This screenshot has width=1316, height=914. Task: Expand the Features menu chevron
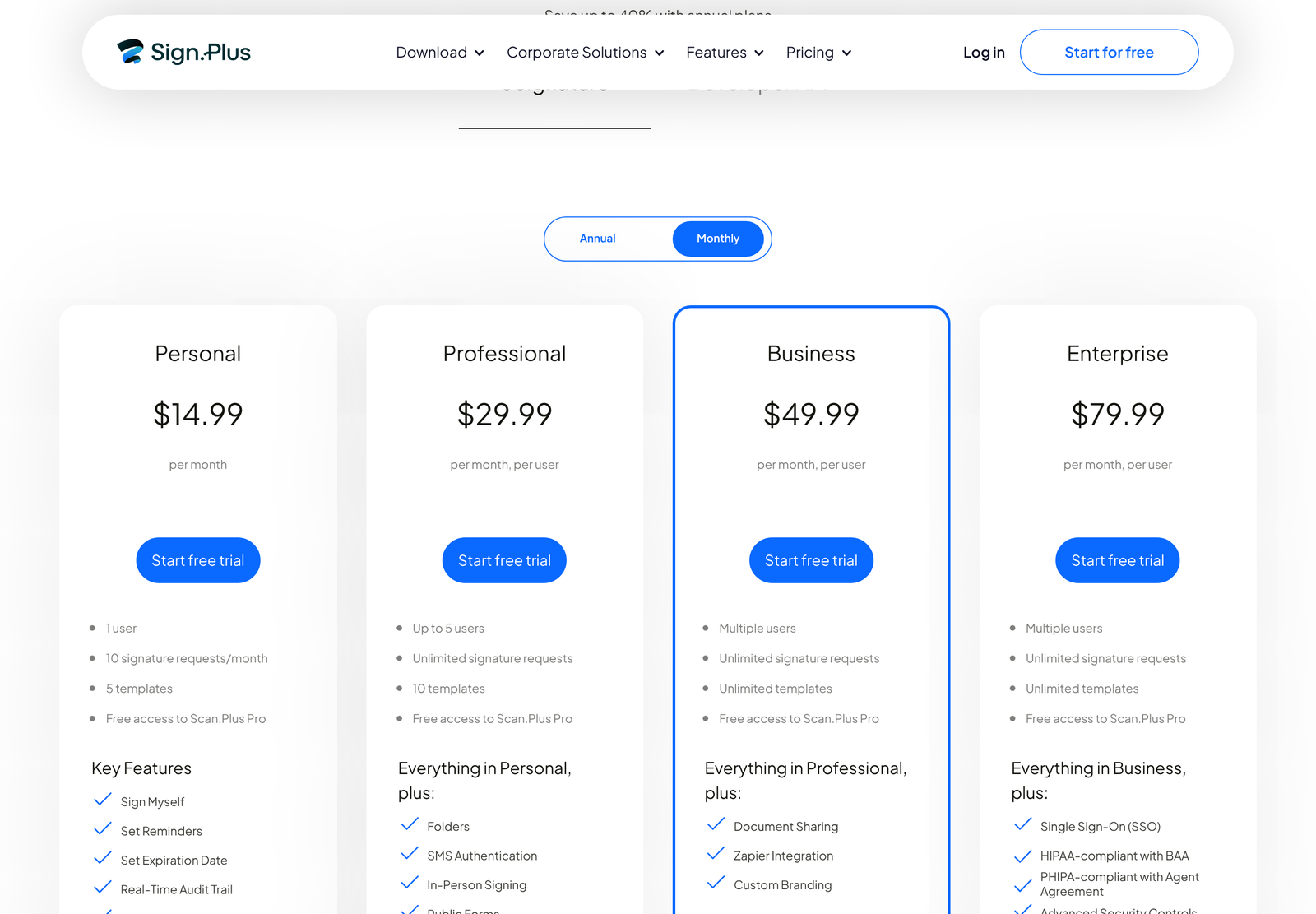click(x=758, y=53)
